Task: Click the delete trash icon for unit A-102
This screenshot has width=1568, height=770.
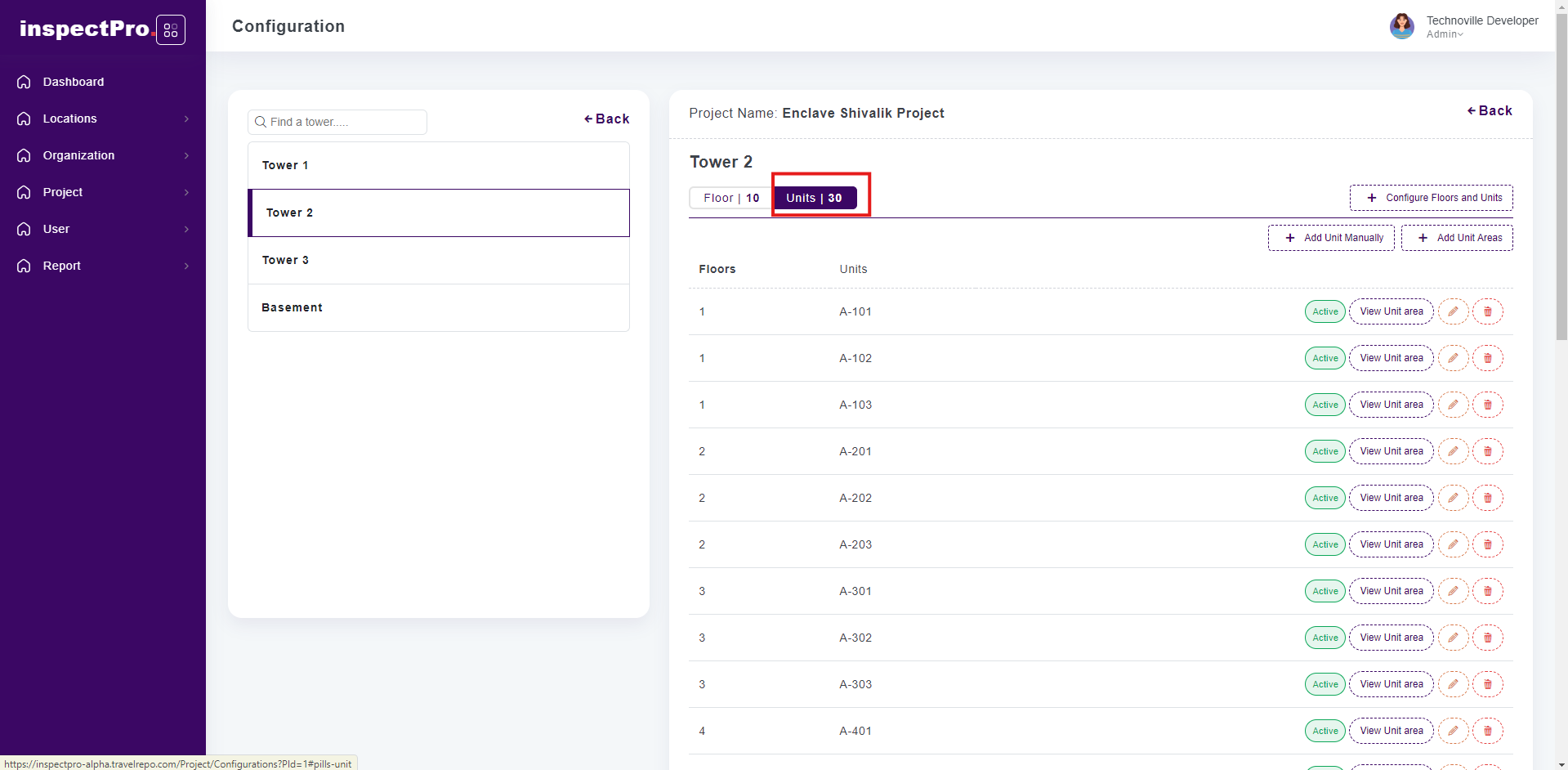Action: [1487, 358]
